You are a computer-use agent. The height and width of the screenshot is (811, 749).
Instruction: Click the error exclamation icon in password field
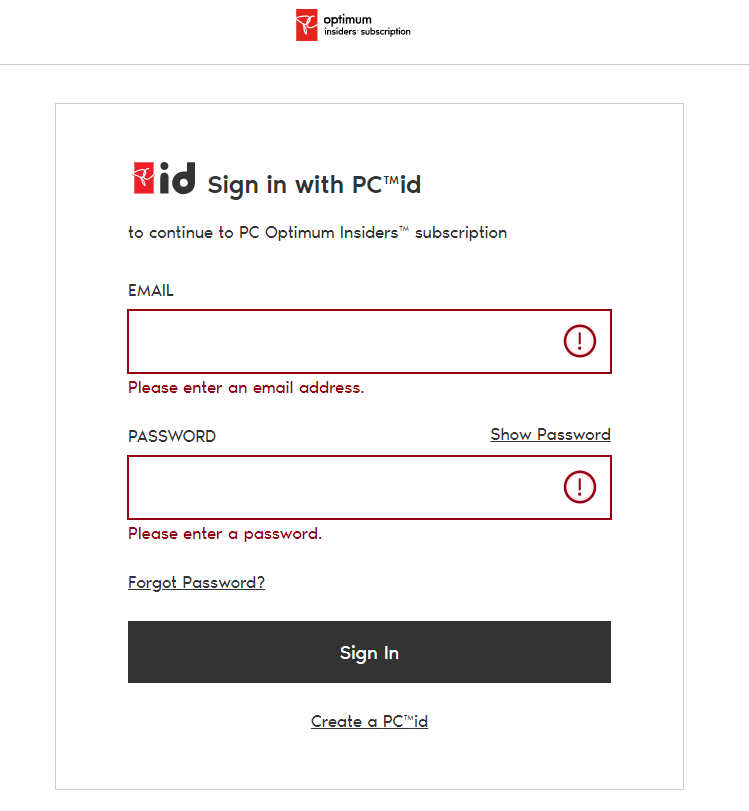579,487
